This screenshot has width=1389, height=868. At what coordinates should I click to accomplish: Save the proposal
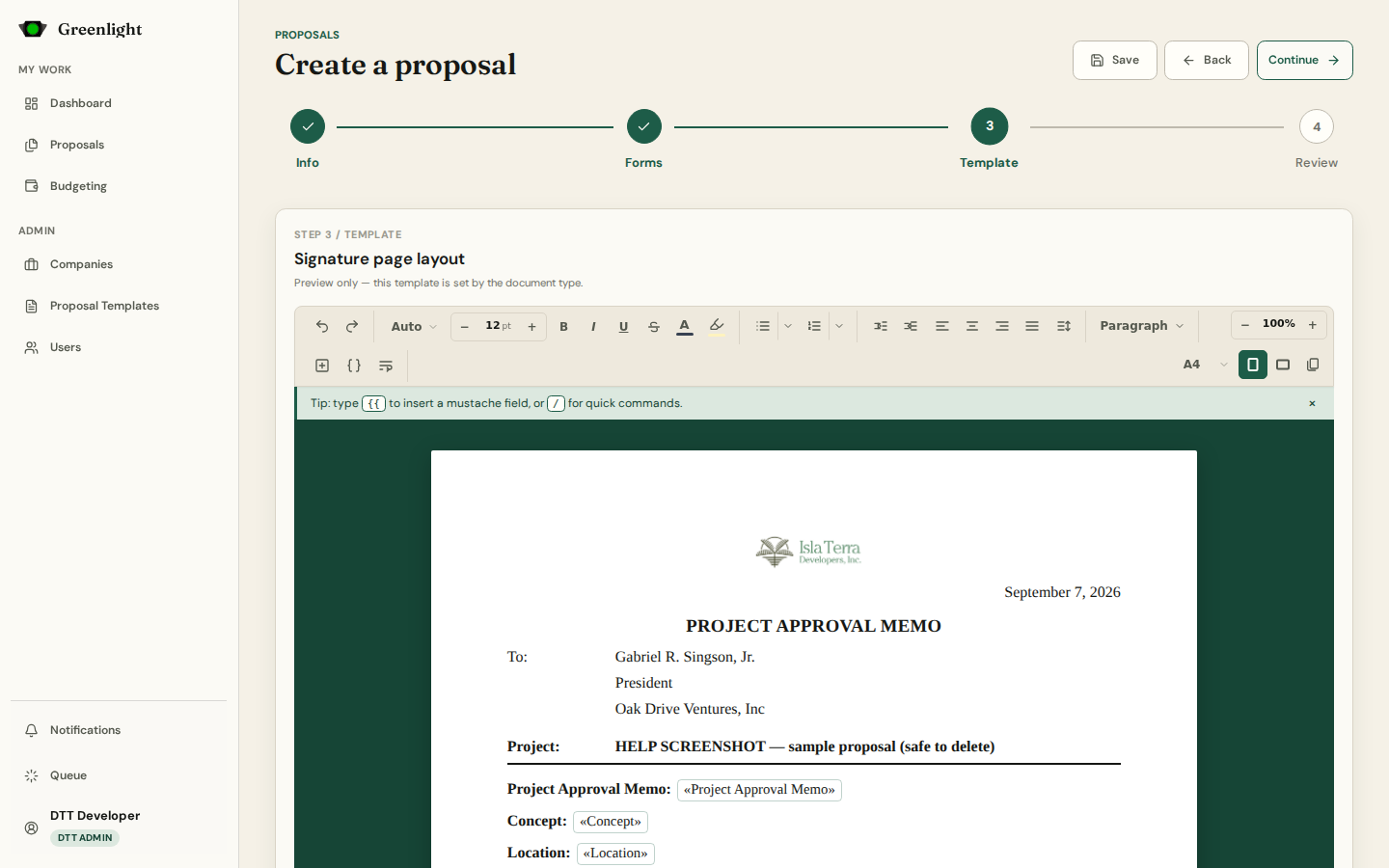pos(1115,60)
